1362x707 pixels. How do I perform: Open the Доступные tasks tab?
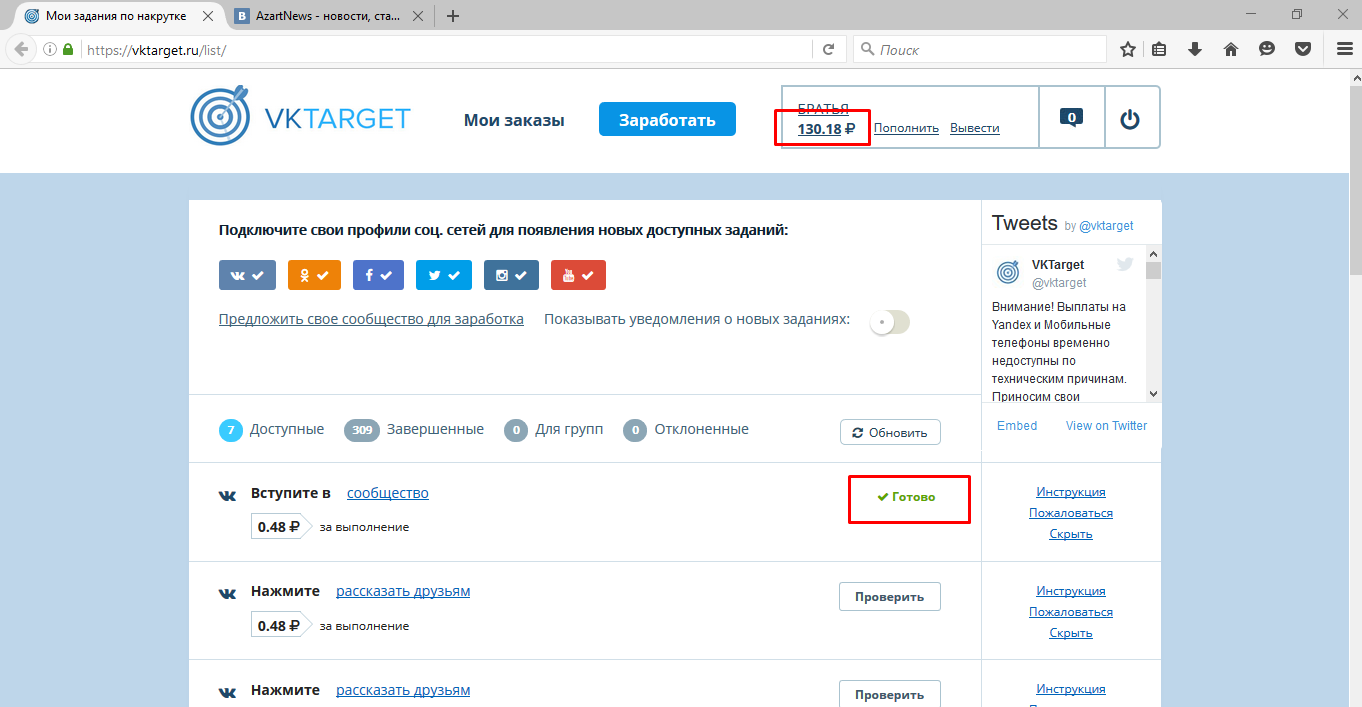click(271, 430)
